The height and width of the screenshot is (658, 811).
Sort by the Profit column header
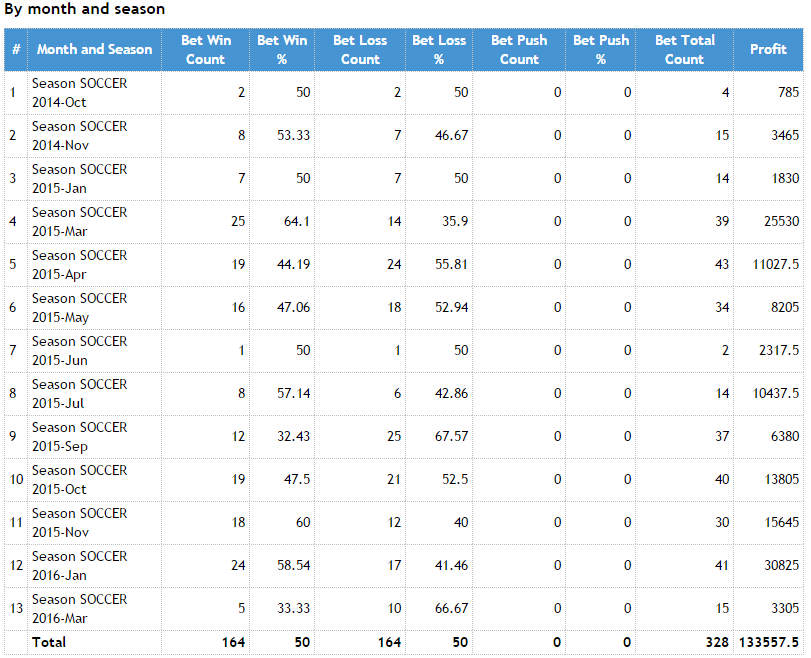pyautogui.click(x=768, y=49)
